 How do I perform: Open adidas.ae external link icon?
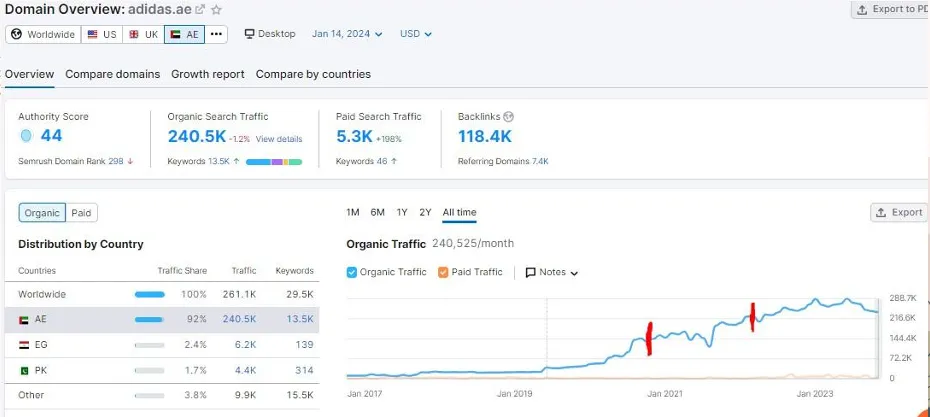pos(200,9)
